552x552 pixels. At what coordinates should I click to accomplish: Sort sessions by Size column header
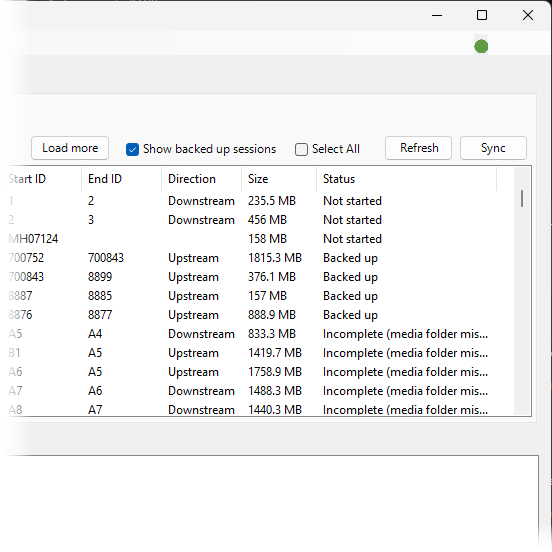[x=279, y=179]
